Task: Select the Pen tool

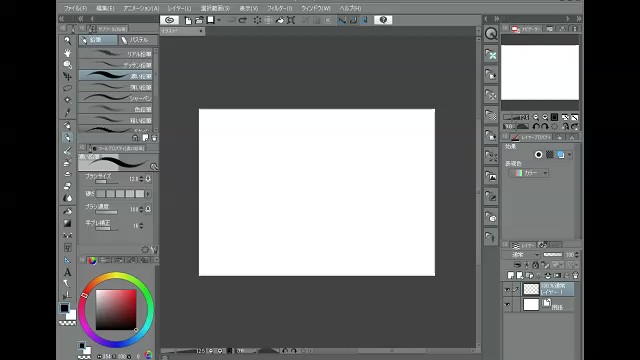Action: point(67,126)
